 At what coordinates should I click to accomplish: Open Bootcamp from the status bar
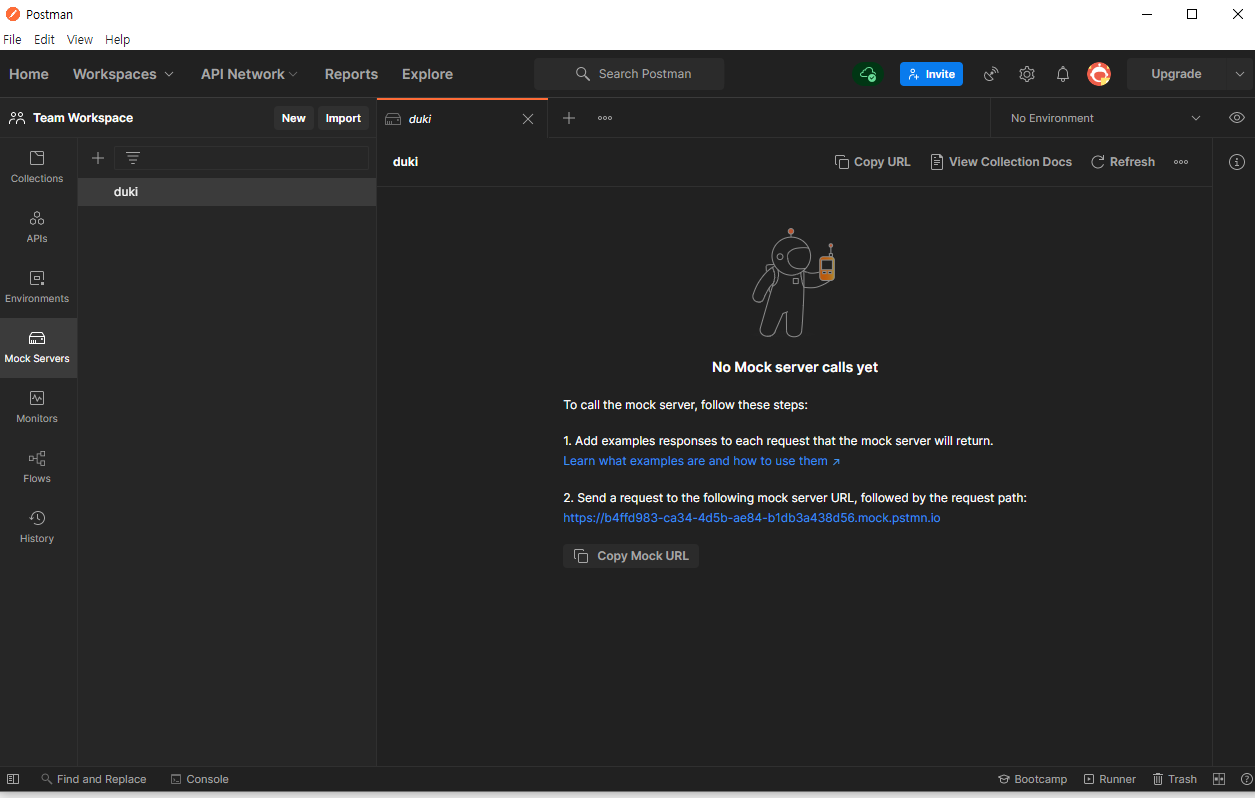[x=1032, y=779]
